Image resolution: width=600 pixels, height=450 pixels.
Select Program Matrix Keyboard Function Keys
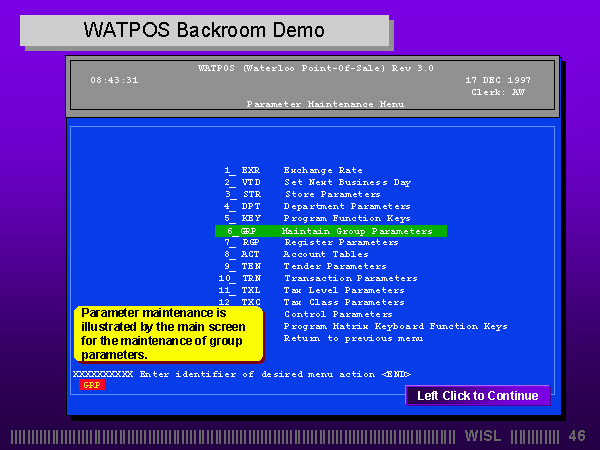click(x=395, y=326)
